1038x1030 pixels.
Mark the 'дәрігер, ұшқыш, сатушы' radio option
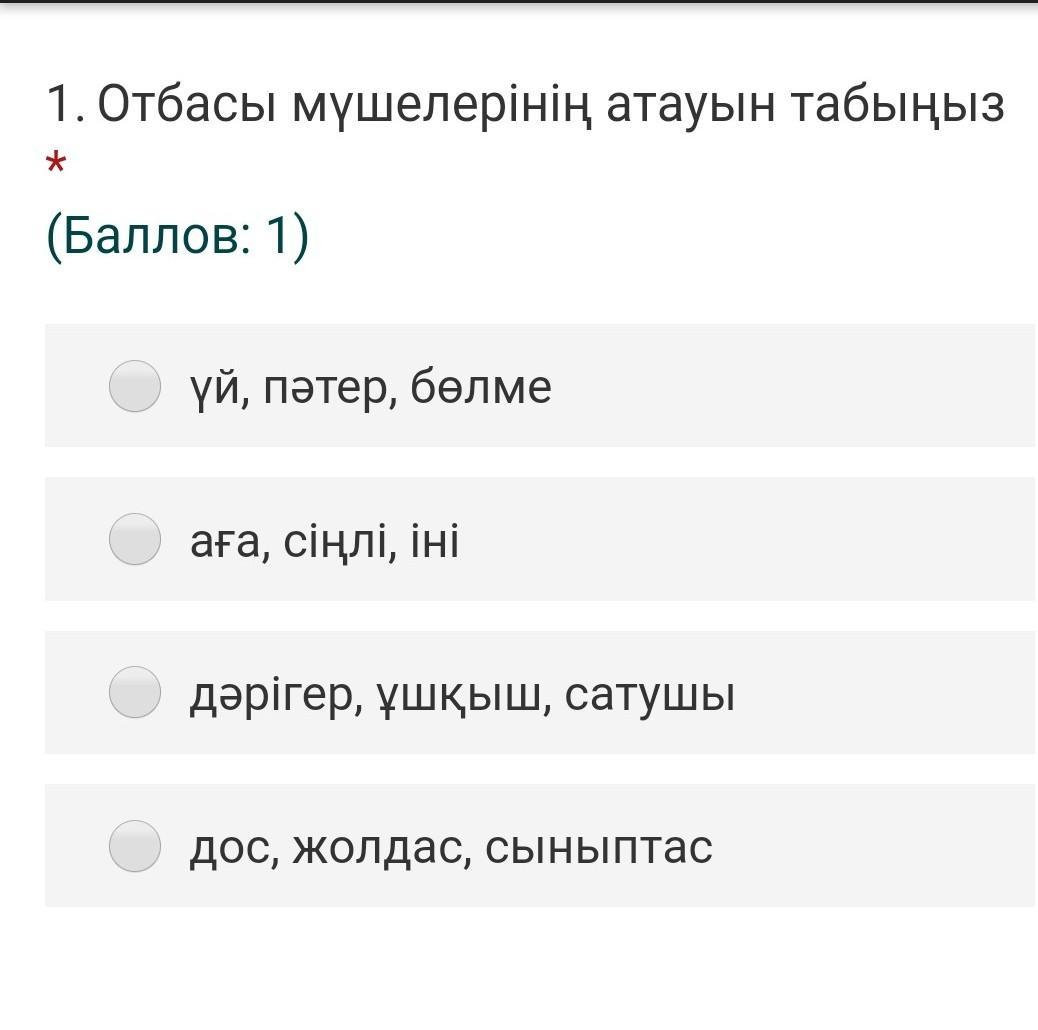coord(135,693)
